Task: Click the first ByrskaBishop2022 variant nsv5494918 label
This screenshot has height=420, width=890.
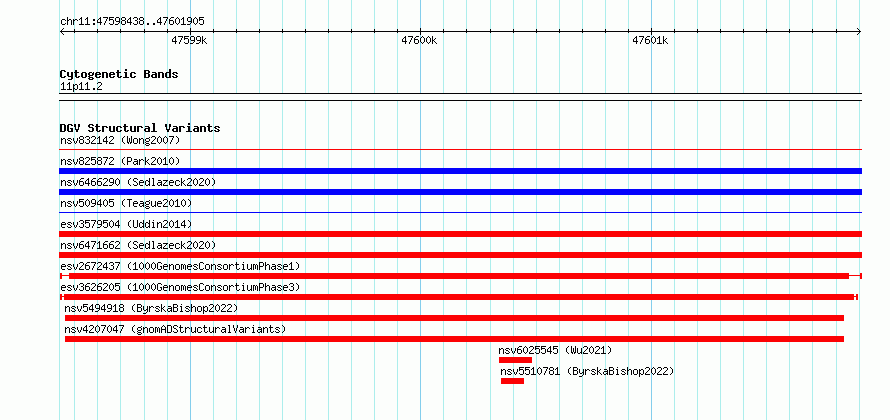Action: point(151,308)
